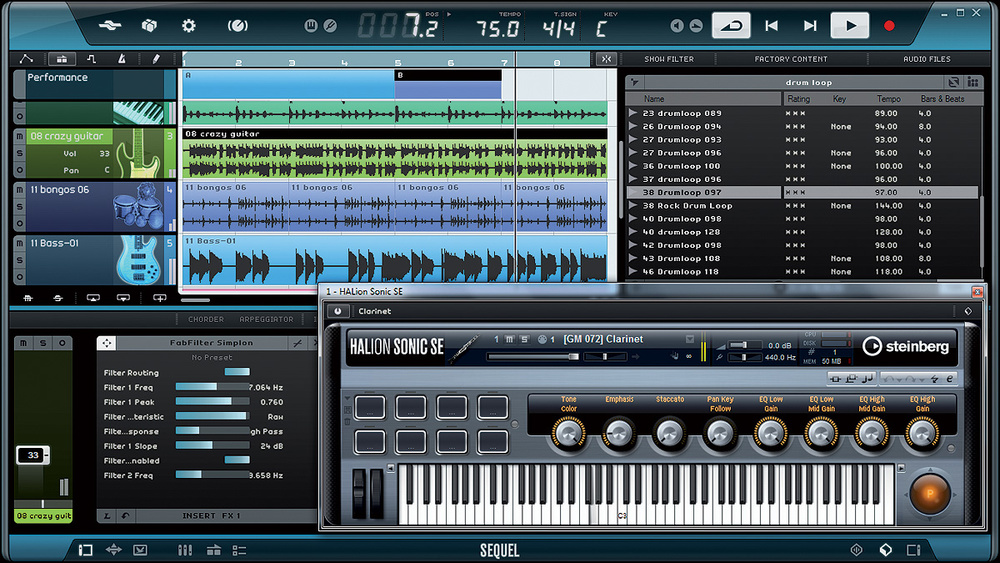
Task: Preview the 40 drumloop 128 entry
Action: pos(633,232)
